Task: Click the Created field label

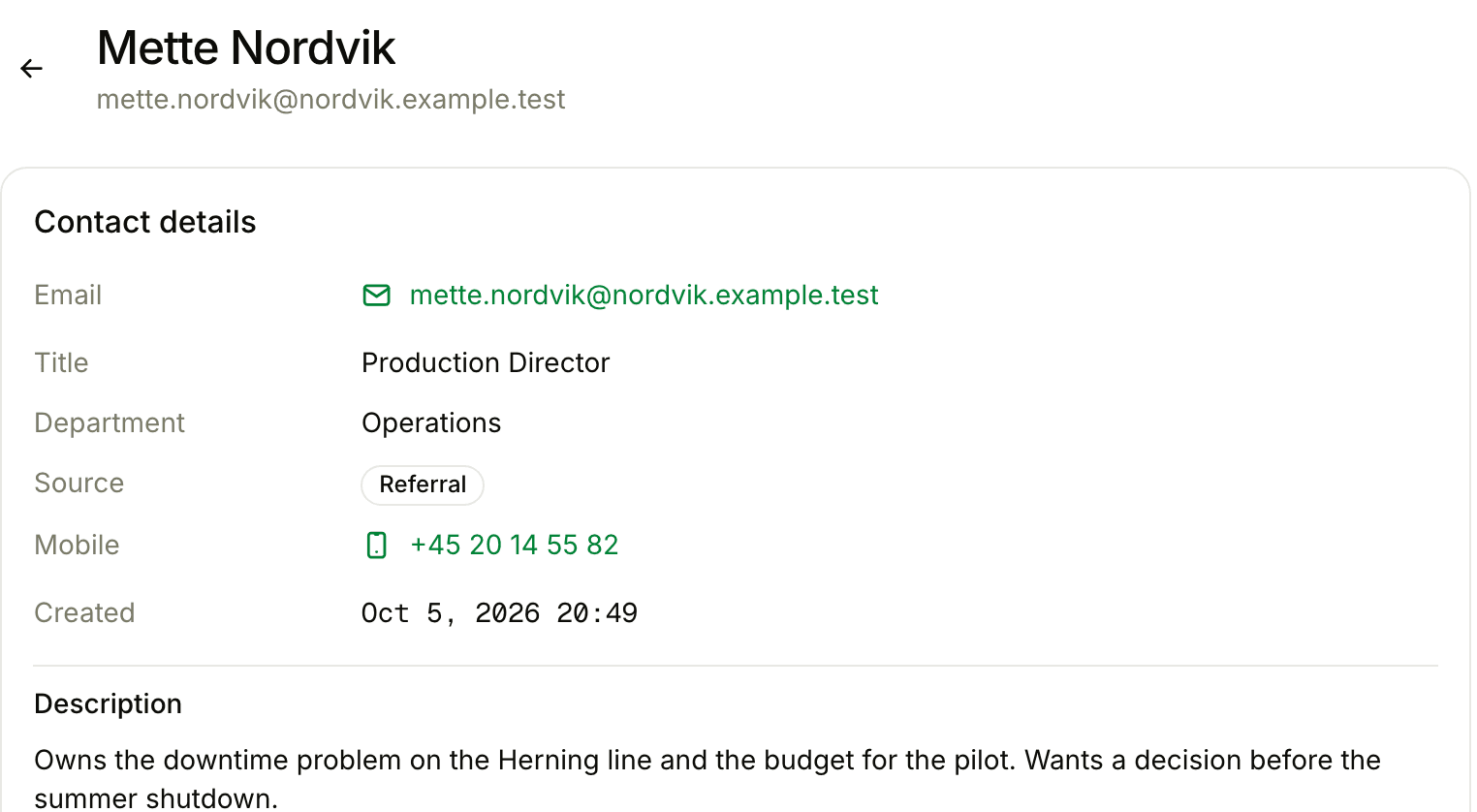Action: click(x=84, y=613)
